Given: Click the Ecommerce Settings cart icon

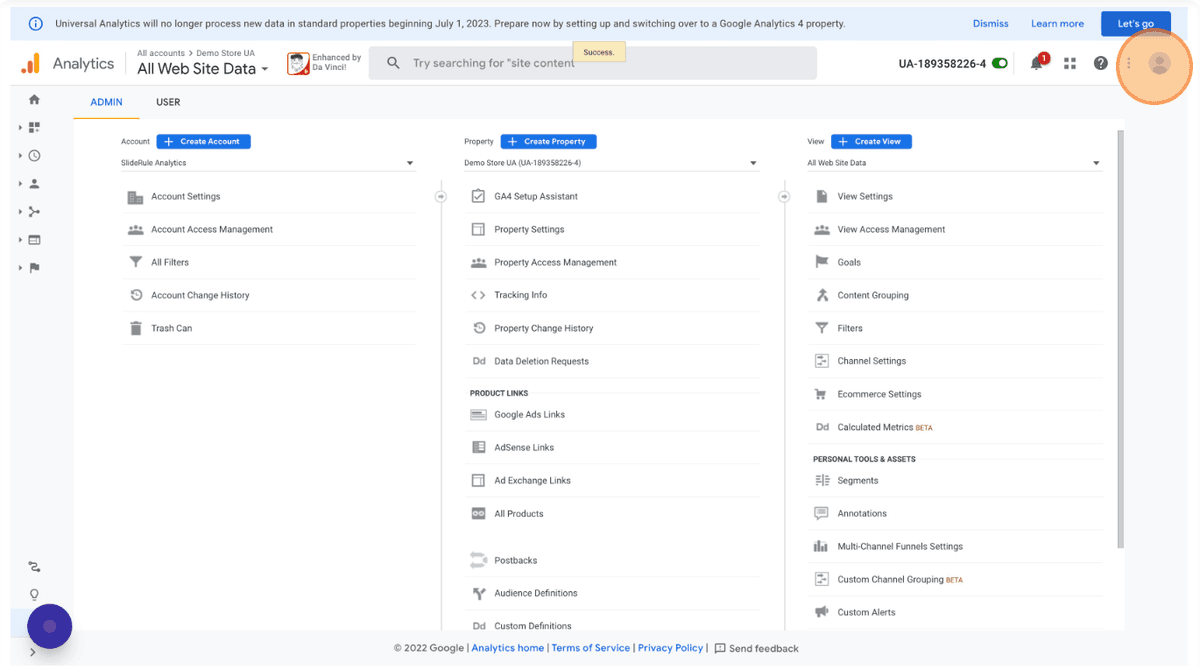Looking at the screenshot, I should 822,394.
